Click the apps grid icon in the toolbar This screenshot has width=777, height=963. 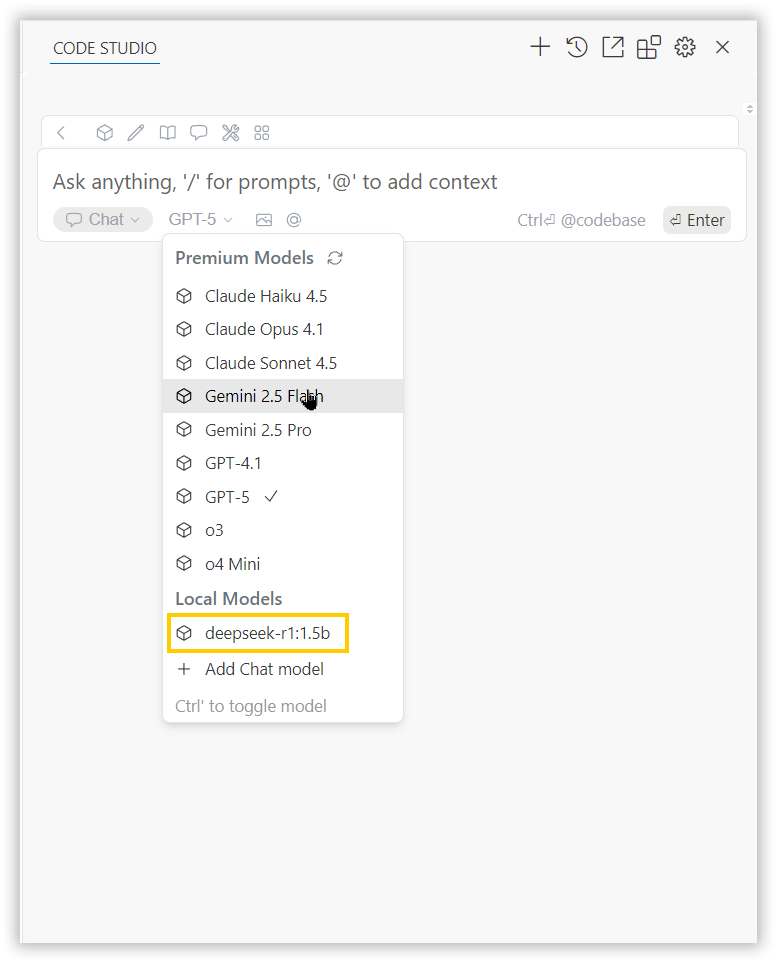pyautogui.click(x=261, y=132)
